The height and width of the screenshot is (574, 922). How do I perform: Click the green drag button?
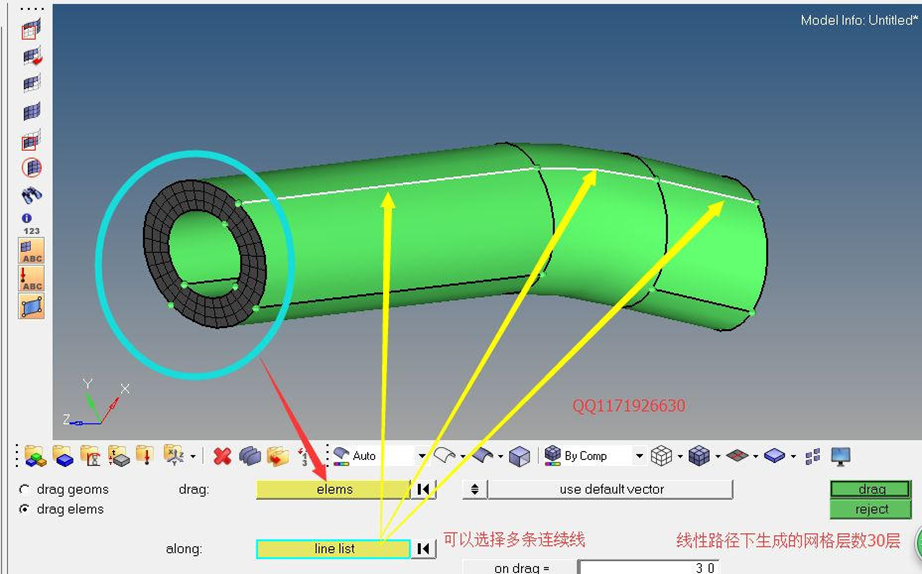871,489
